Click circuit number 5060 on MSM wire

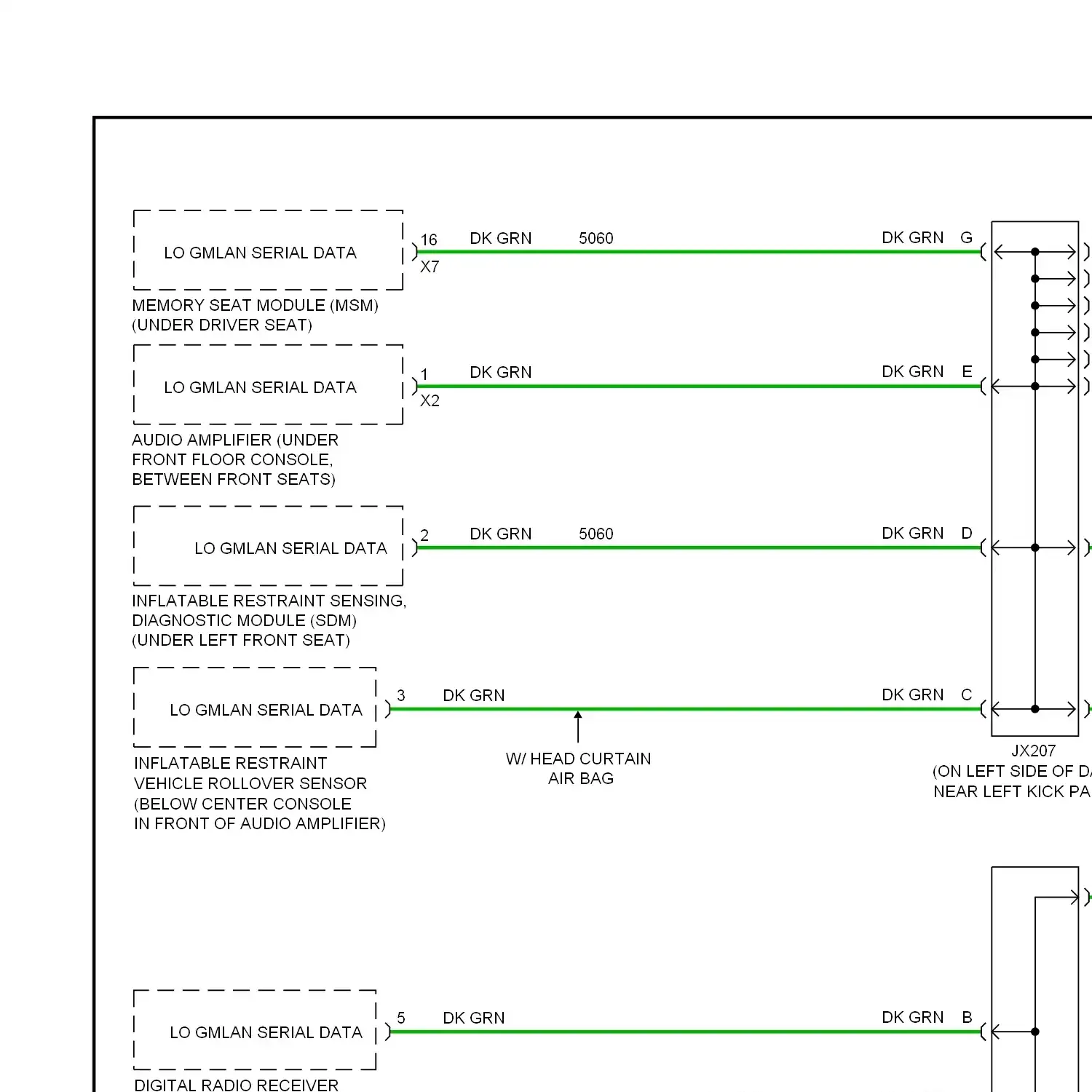[x=596, y=238]
